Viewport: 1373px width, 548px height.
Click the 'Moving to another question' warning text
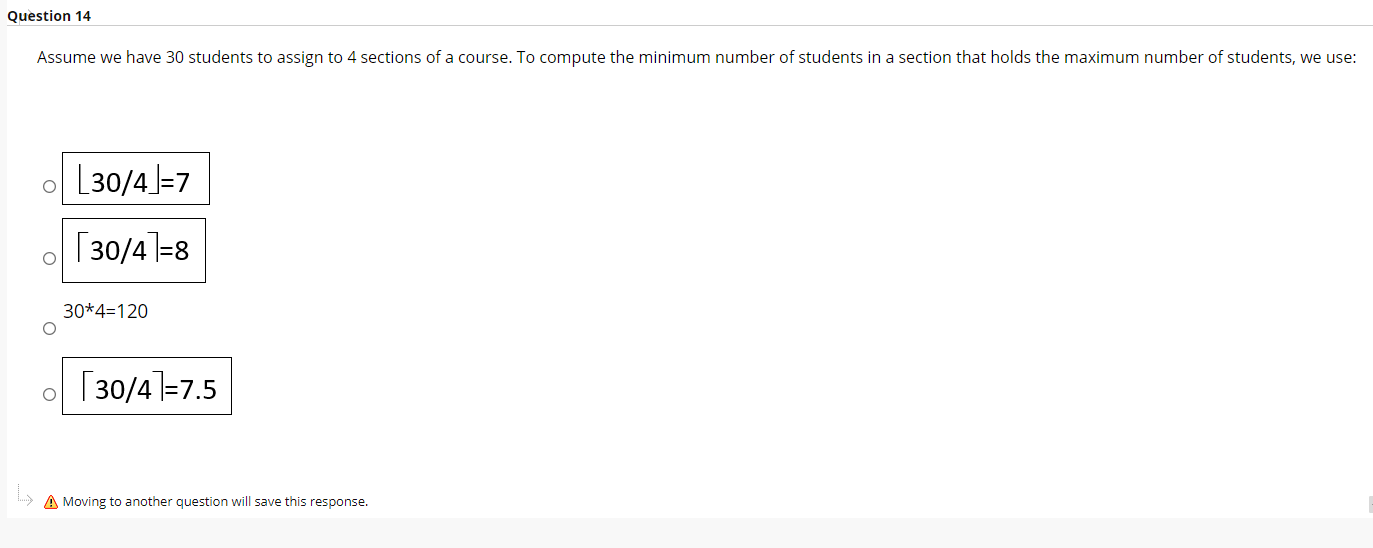click(x=215, y=502)
